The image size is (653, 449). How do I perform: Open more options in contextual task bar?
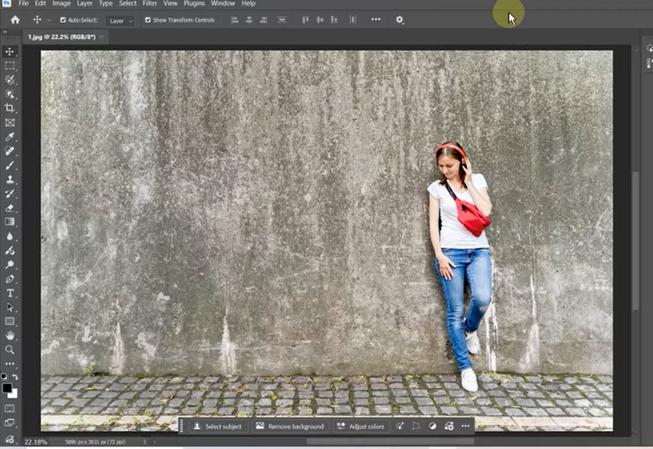pyautogui.click(x=466, y=426)
